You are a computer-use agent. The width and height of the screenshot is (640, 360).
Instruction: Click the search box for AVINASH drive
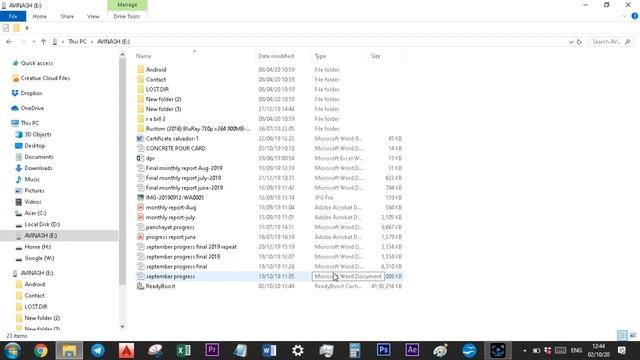(611, 42)
